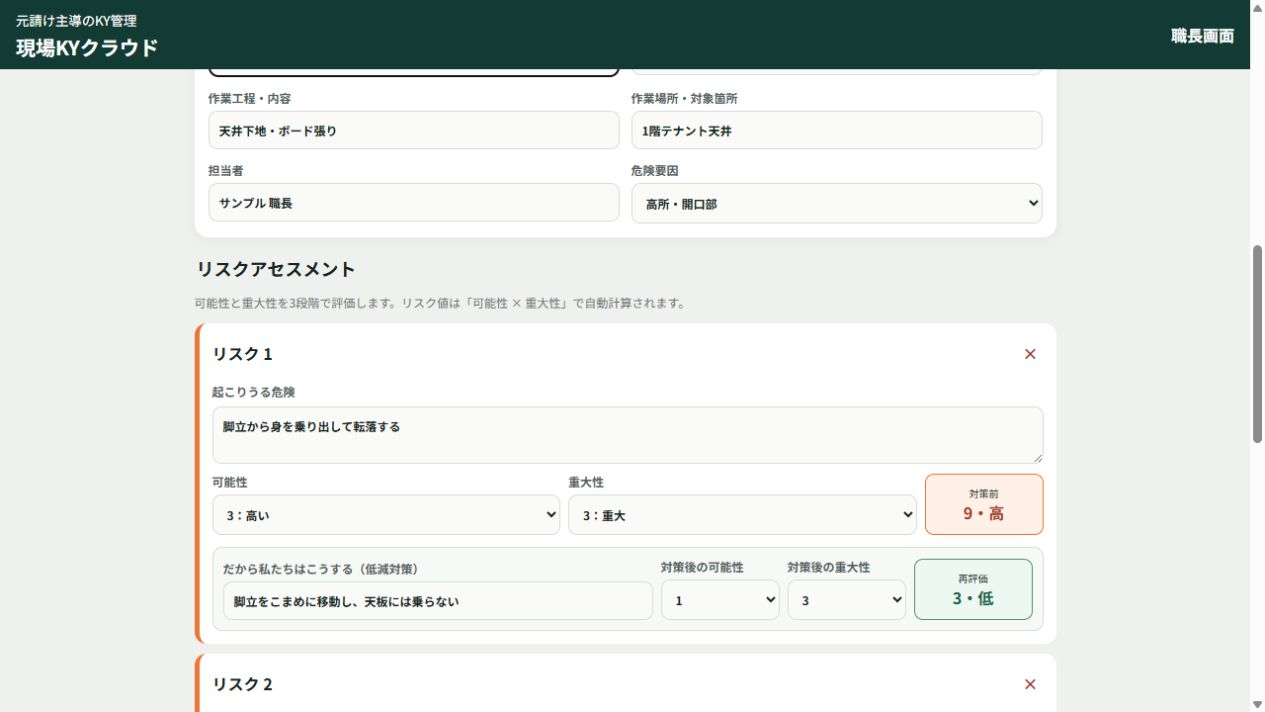Image resolution: width=1265 pixels, height=712 pixels.
Task: Click the 現場KYクラウド app title
Action: [87, 47]
